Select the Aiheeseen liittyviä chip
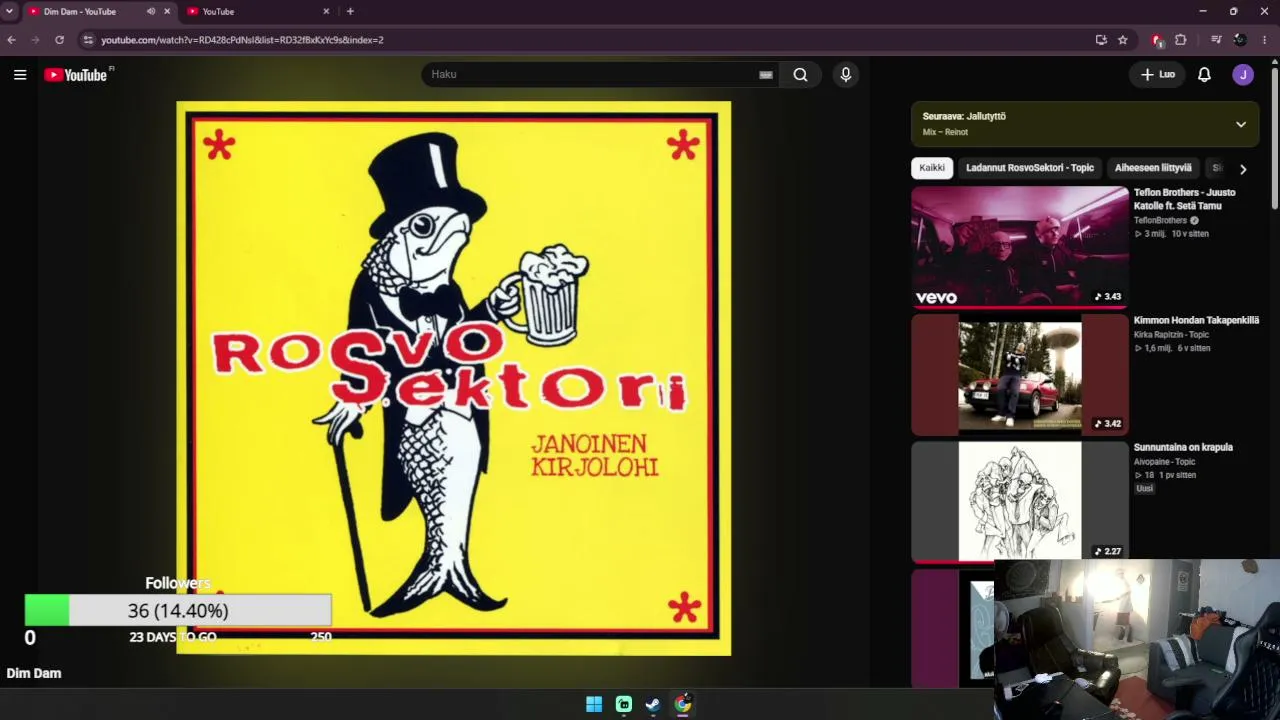 coord(1153,168)
